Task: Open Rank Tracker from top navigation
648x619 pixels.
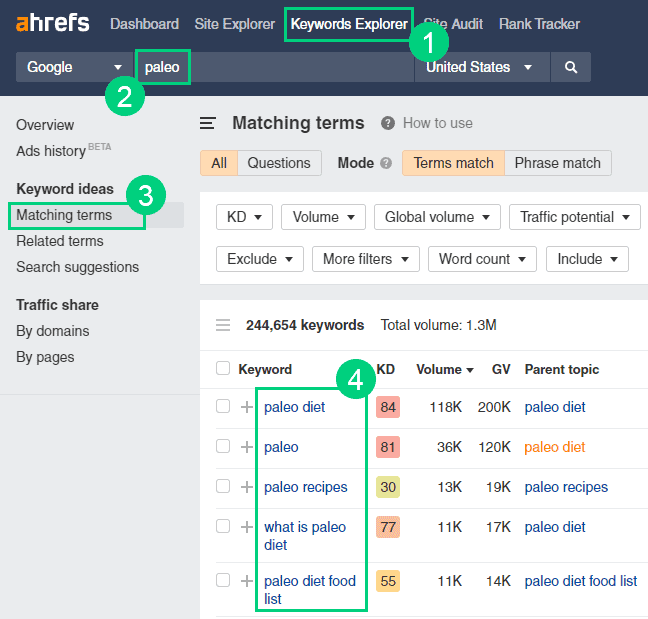Action: tap(539, 24)
